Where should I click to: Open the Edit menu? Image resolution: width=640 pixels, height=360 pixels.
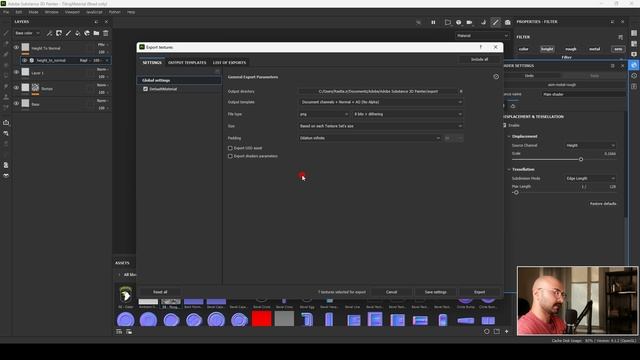click(x=19, y=12)
